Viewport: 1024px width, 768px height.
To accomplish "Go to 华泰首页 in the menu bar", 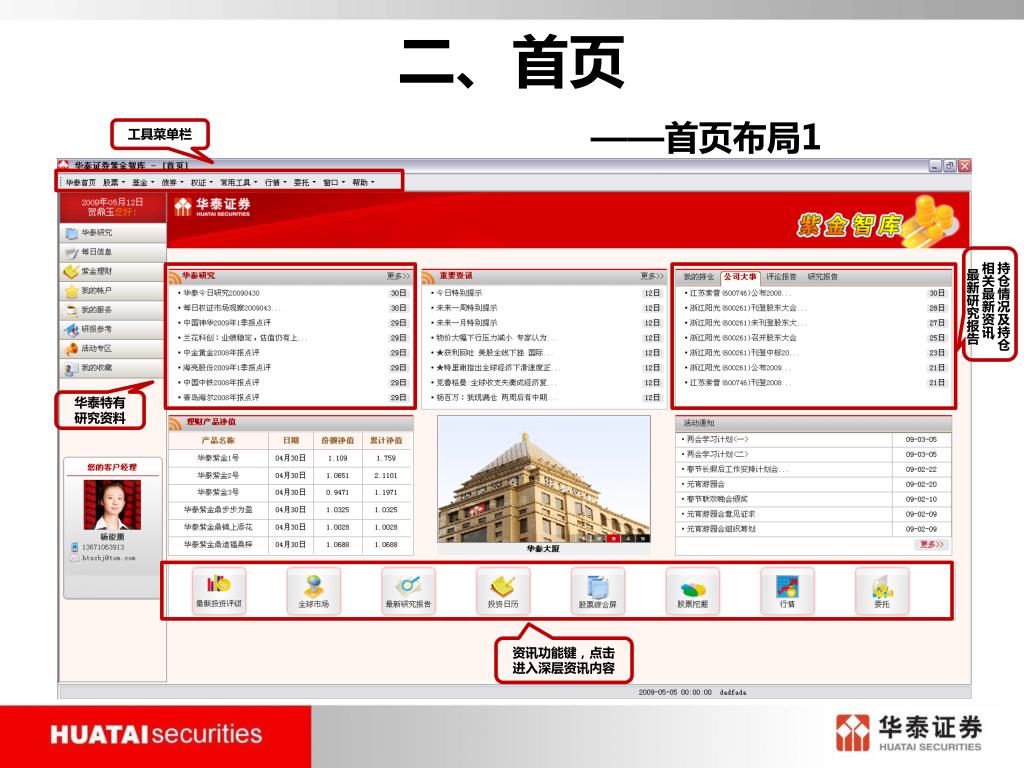I will [x=80, y=183].
